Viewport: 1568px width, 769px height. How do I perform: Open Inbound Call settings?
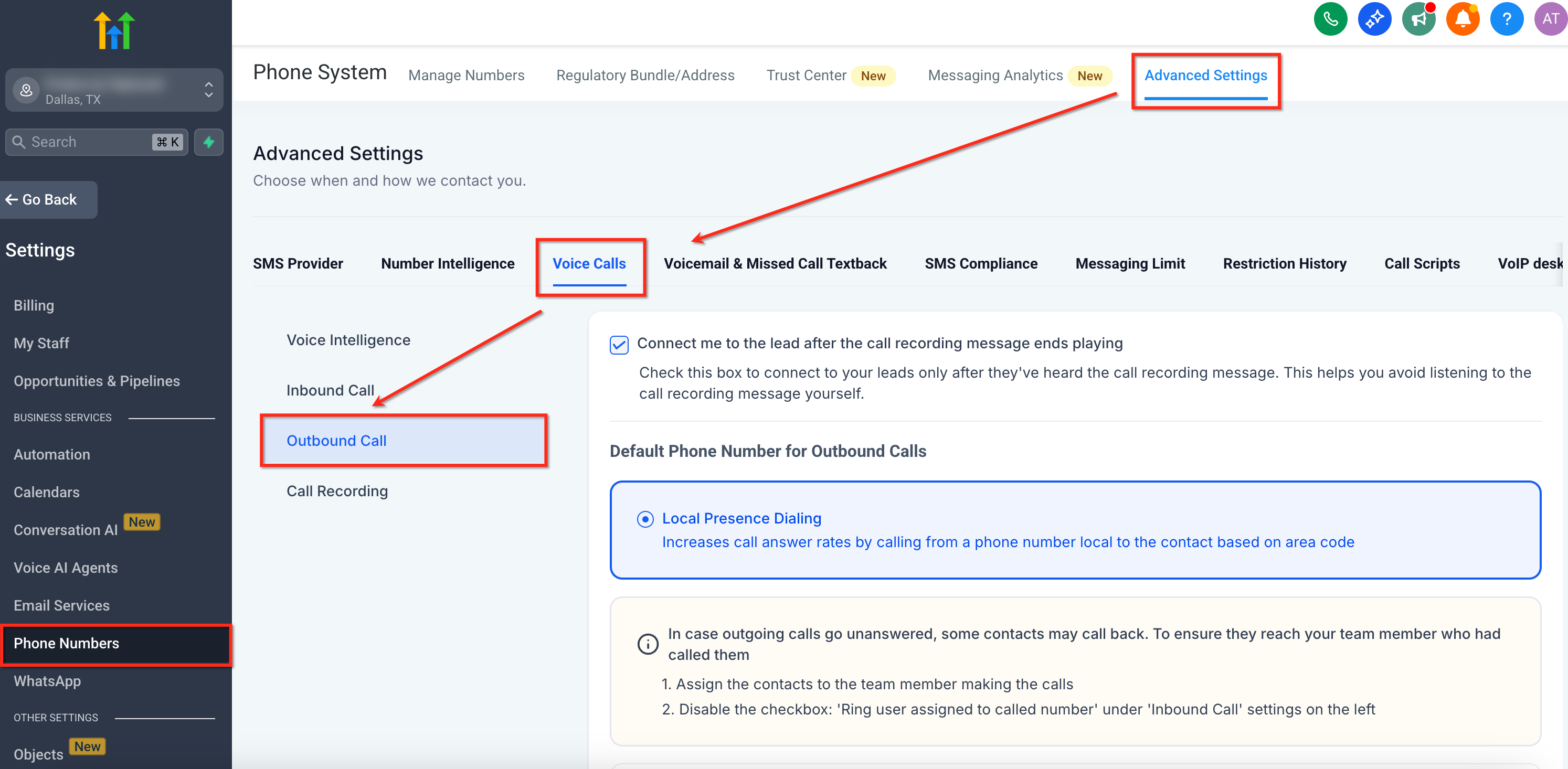tap(330, 390)
